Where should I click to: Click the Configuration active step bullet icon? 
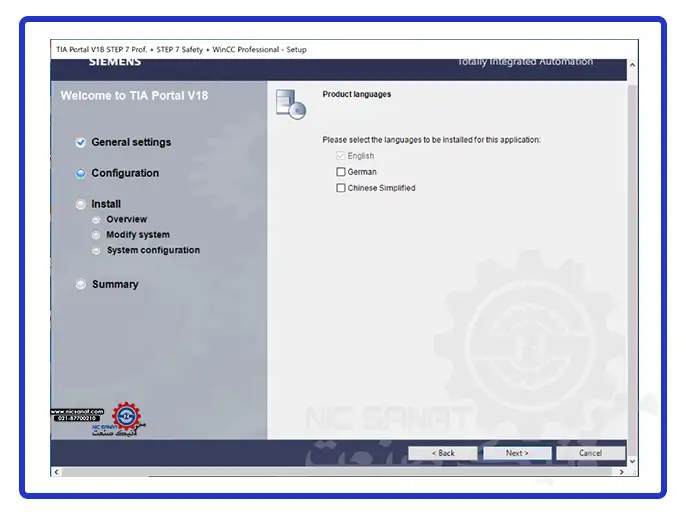pos(80,173)
